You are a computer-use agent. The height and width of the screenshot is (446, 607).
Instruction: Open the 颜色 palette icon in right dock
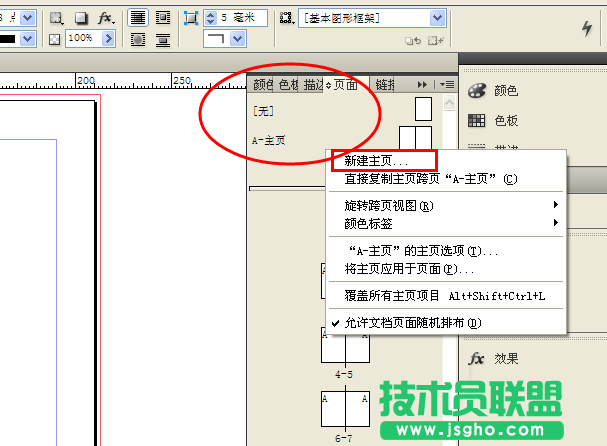(477, 91)
